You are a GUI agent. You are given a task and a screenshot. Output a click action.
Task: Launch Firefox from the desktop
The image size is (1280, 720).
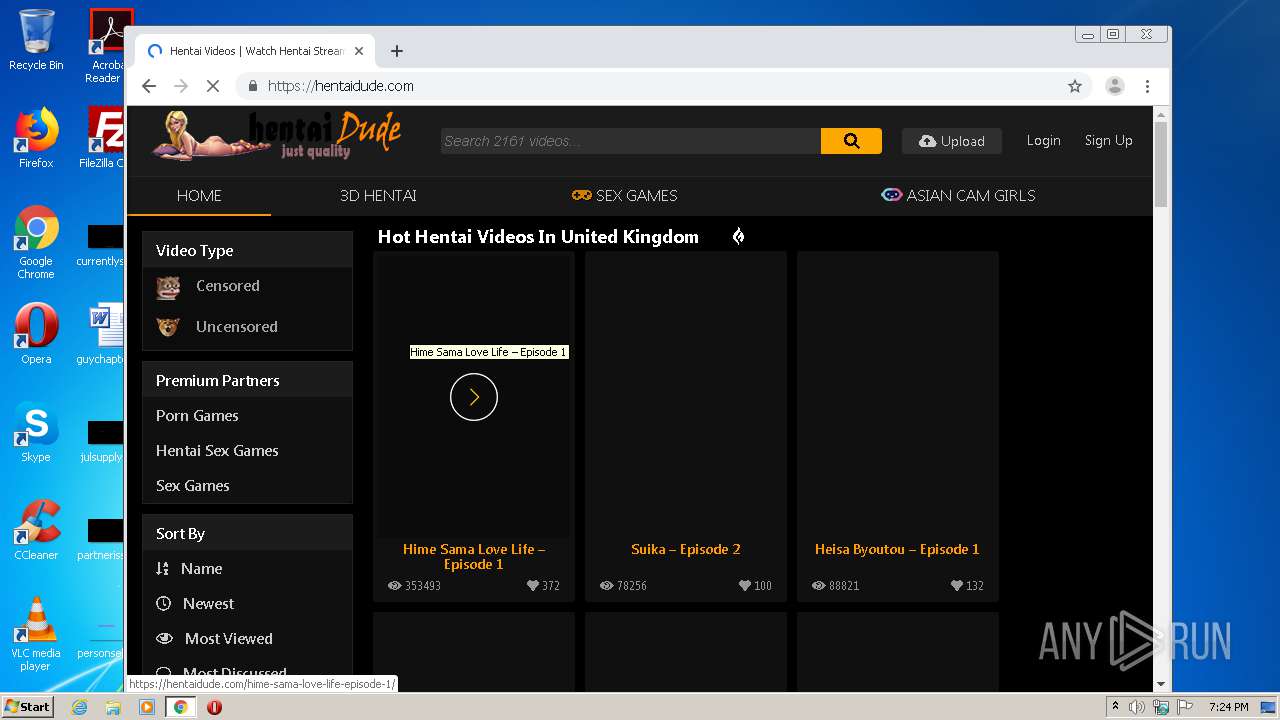36,138
